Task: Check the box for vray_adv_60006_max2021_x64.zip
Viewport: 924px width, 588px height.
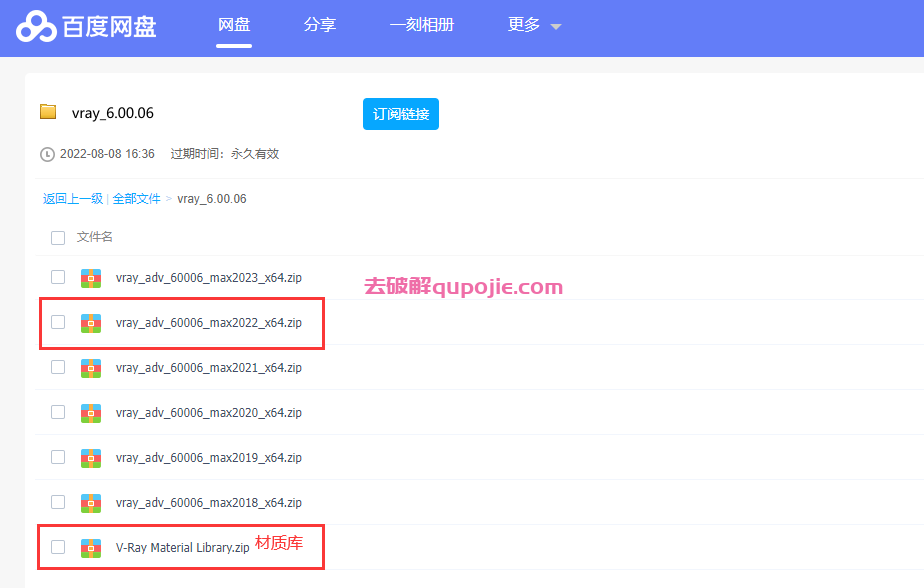Action: tap(58, 367)
